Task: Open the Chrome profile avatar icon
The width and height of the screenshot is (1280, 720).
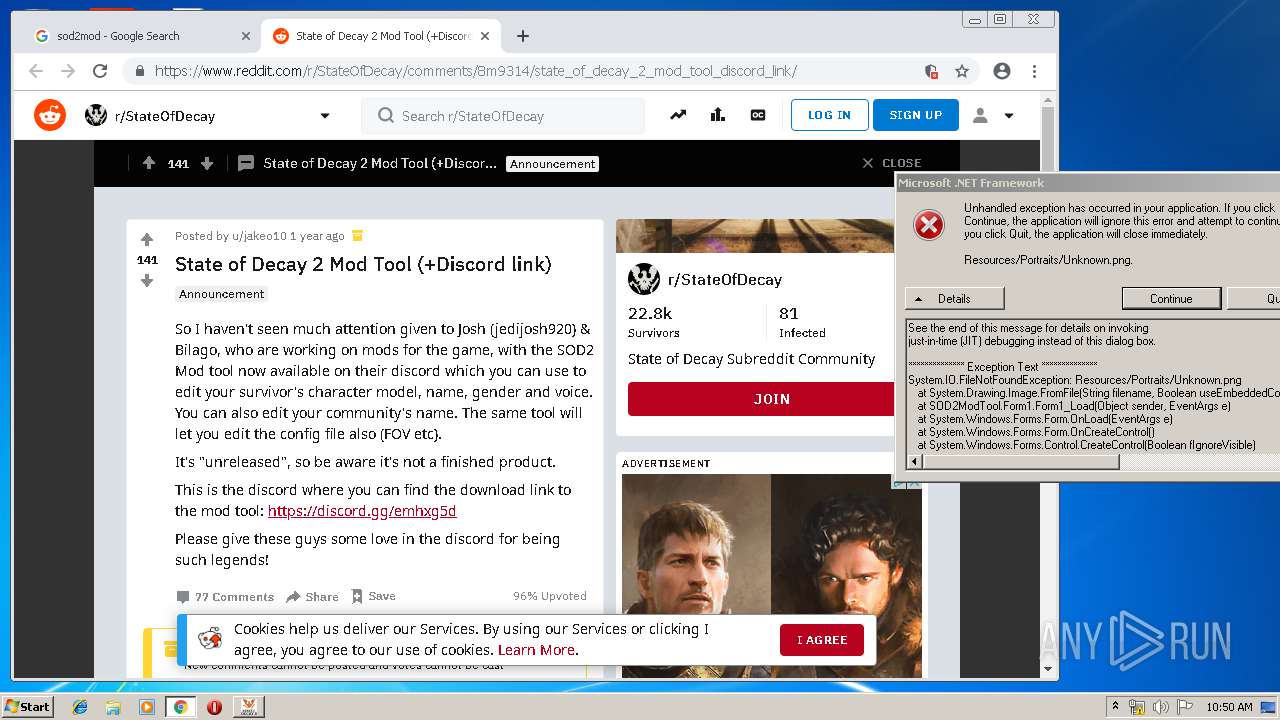Action: coord(1002,71)
